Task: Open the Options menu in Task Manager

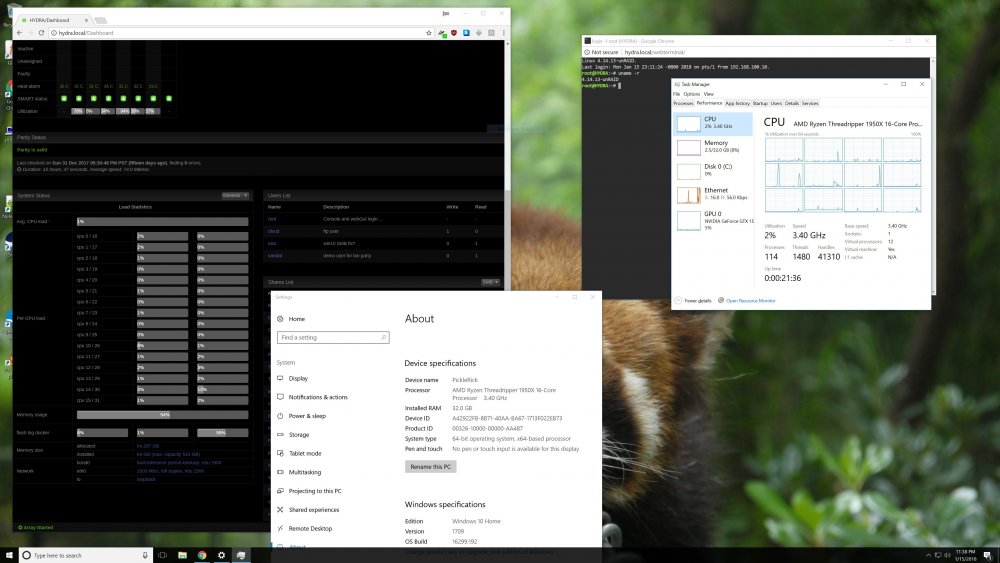Action: (x=691, y=94)
